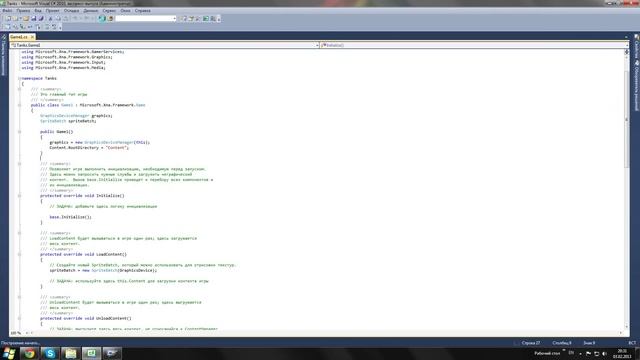This screenshot has width=640, height=360.
Task: Click the Complete Word toolbar icon
Action: pyautogui.click(x=30, y=27)
